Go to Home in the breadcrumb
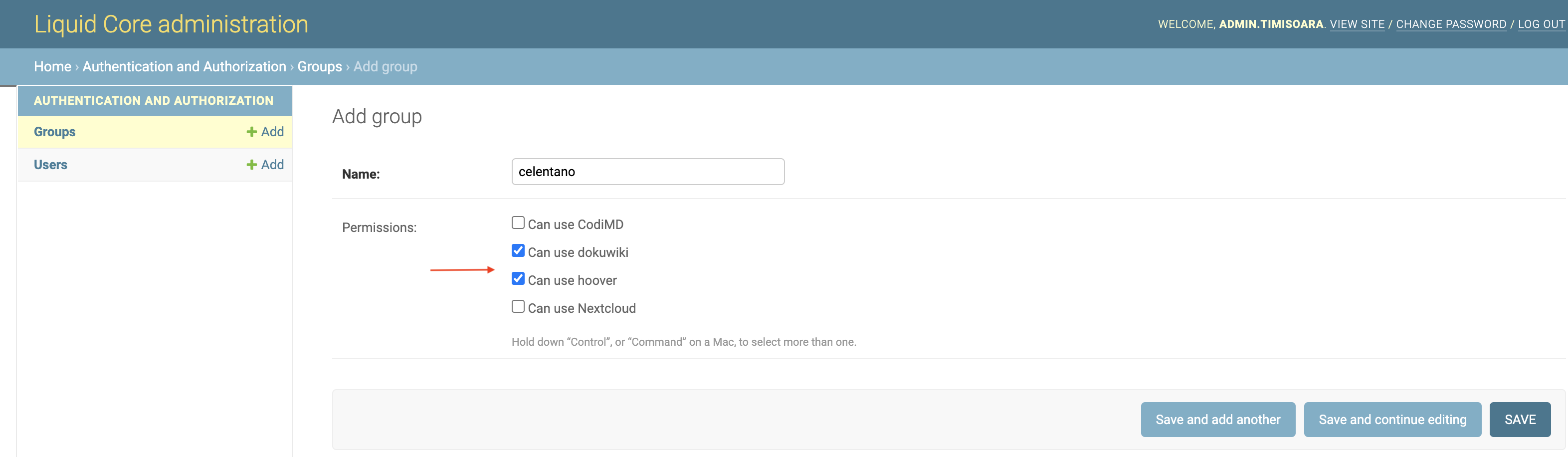The height and width of the screenshot is (457, 1568). 52,66
